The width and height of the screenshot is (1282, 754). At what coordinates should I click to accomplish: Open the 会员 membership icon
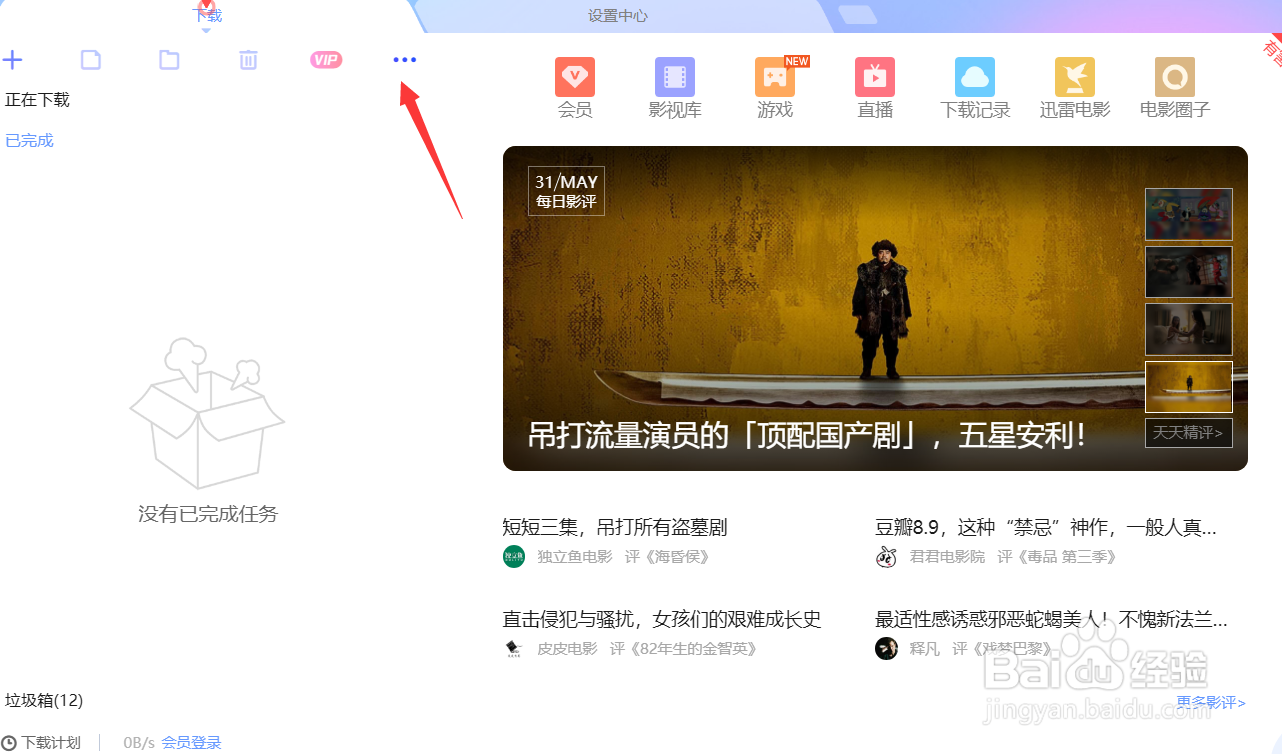pos(575,77)
